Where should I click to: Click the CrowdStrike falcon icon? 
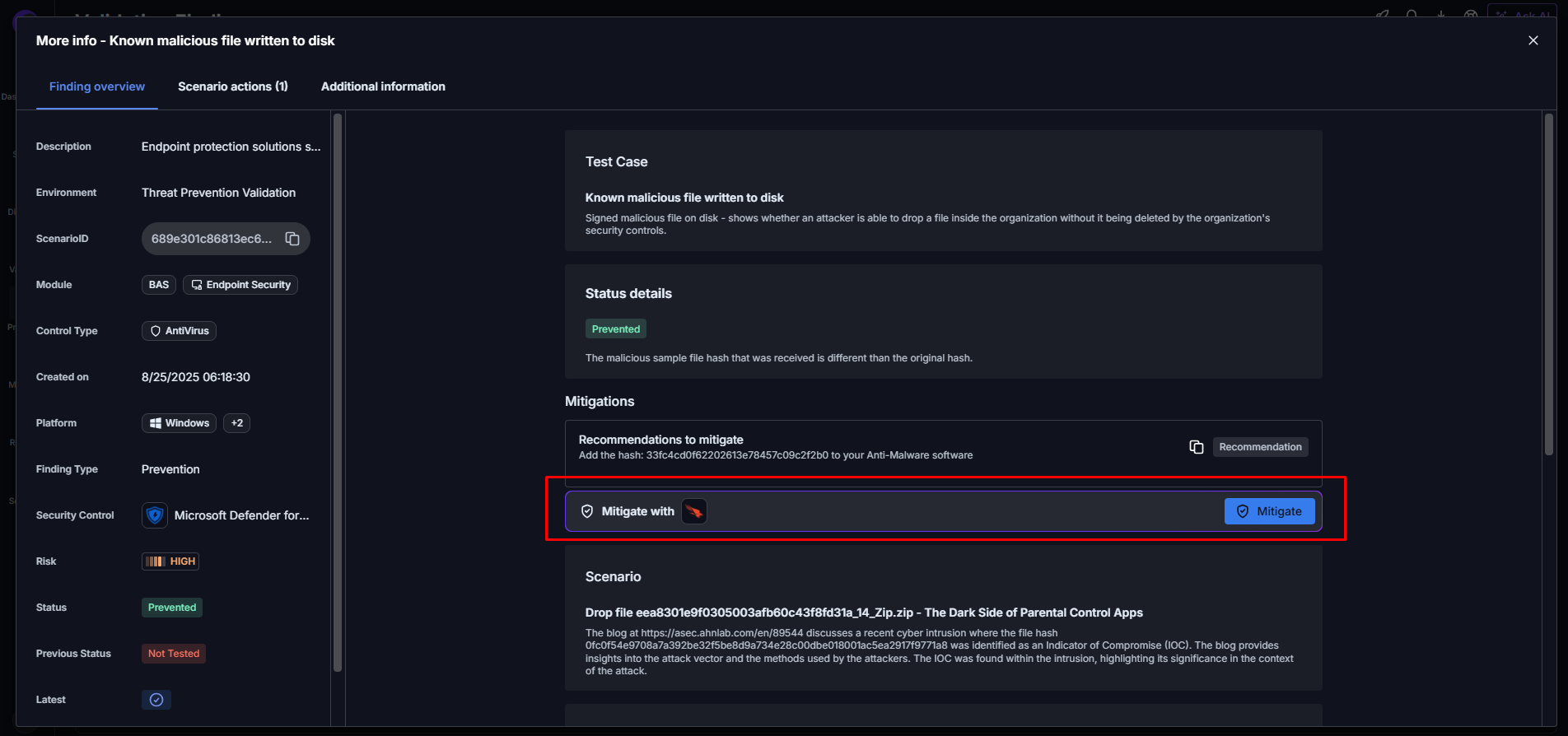click(x=694, y=511)
